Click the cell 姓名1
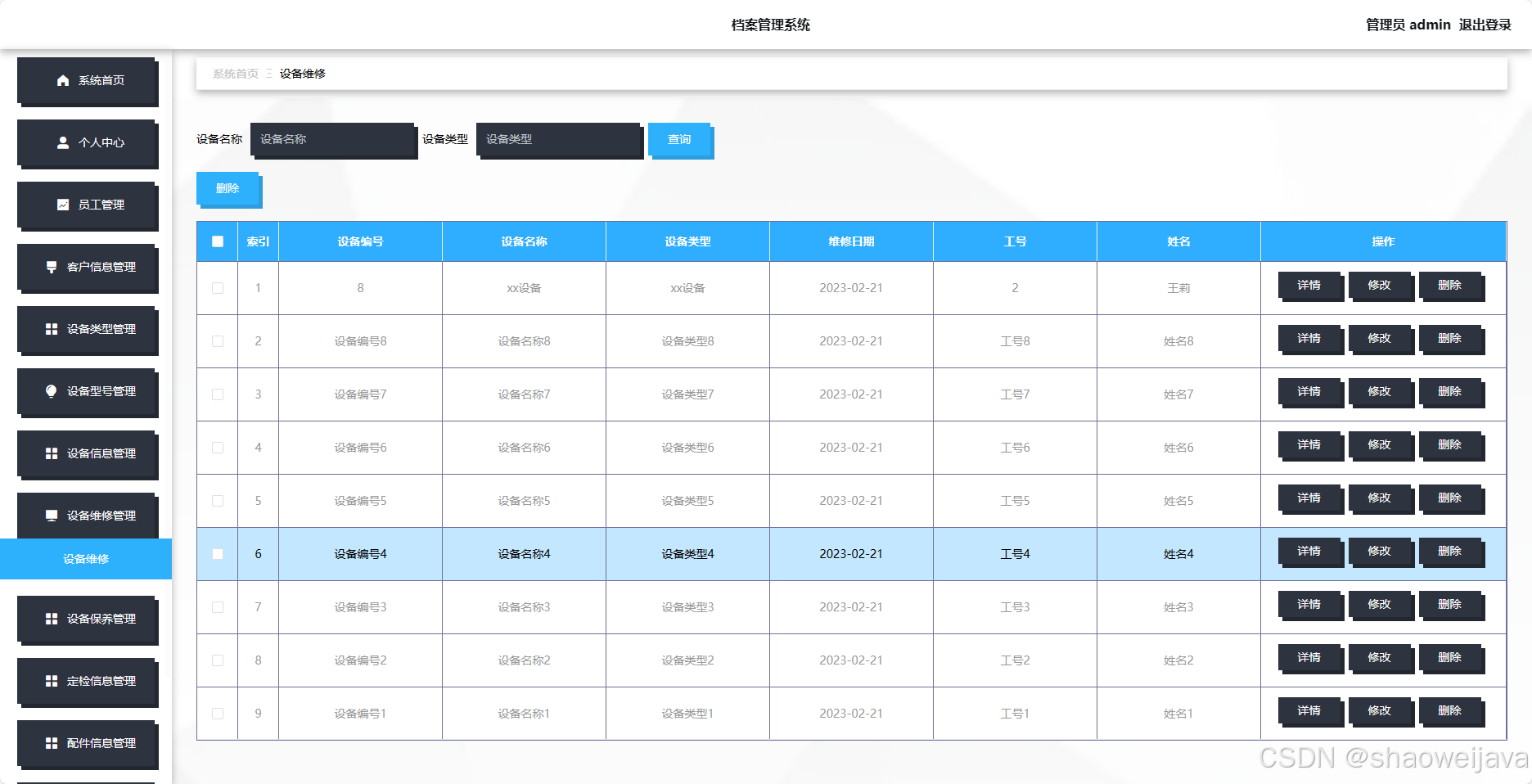This screenshot has width=1532, height=784. tap(1178, 714)
